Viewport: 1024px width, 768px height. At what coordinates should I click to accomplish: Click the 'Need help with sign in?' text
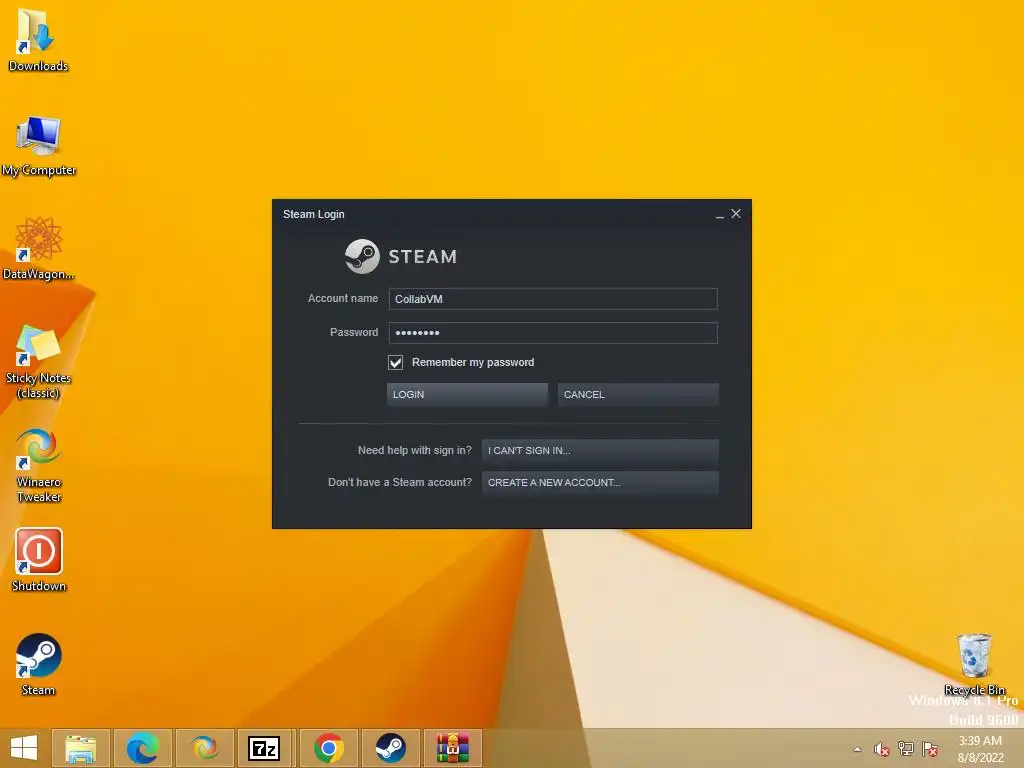(x=415, y=451)
